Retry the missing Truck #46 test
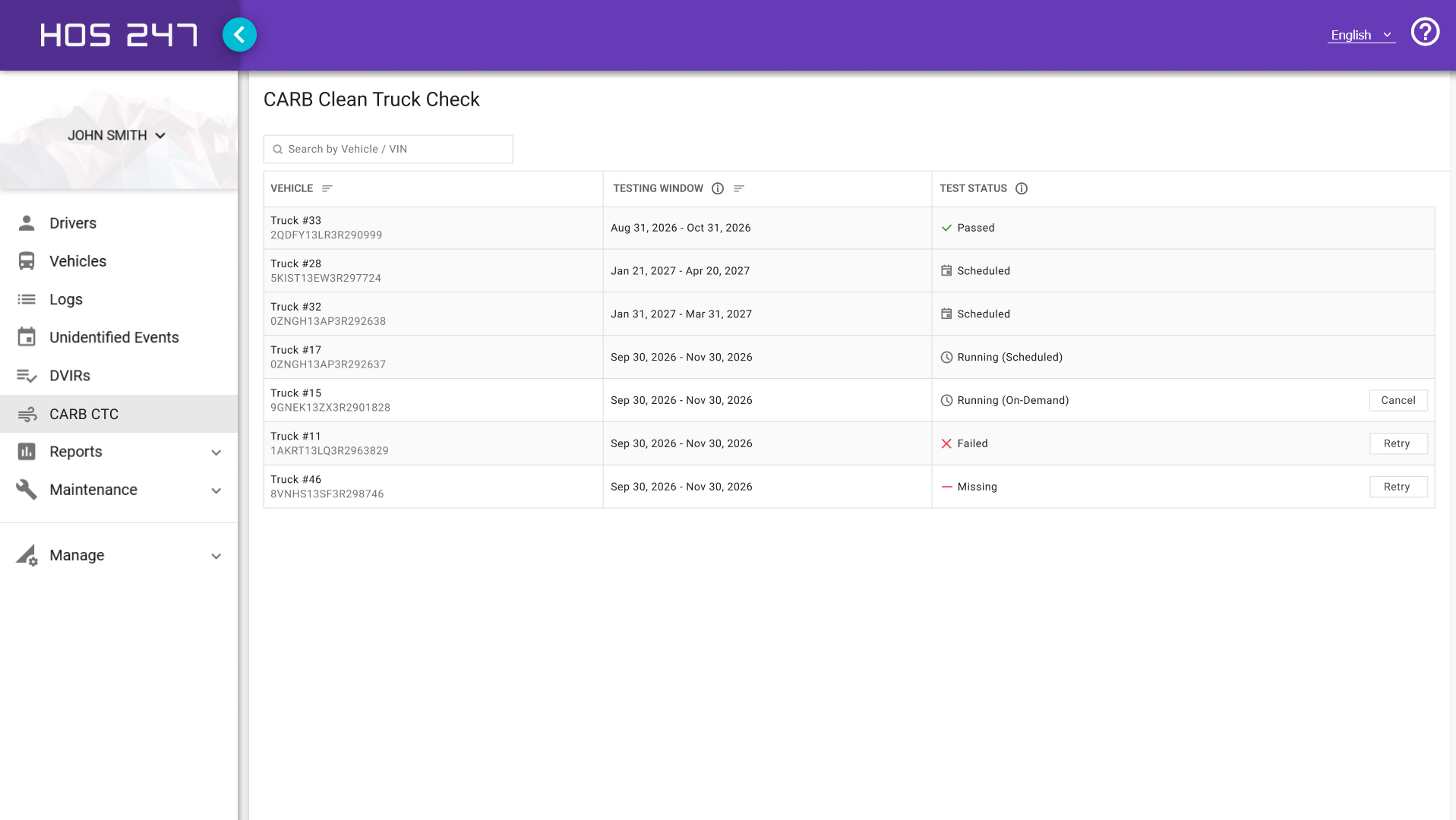This screenshot has height=820, width=1456. click(1398, 487)
